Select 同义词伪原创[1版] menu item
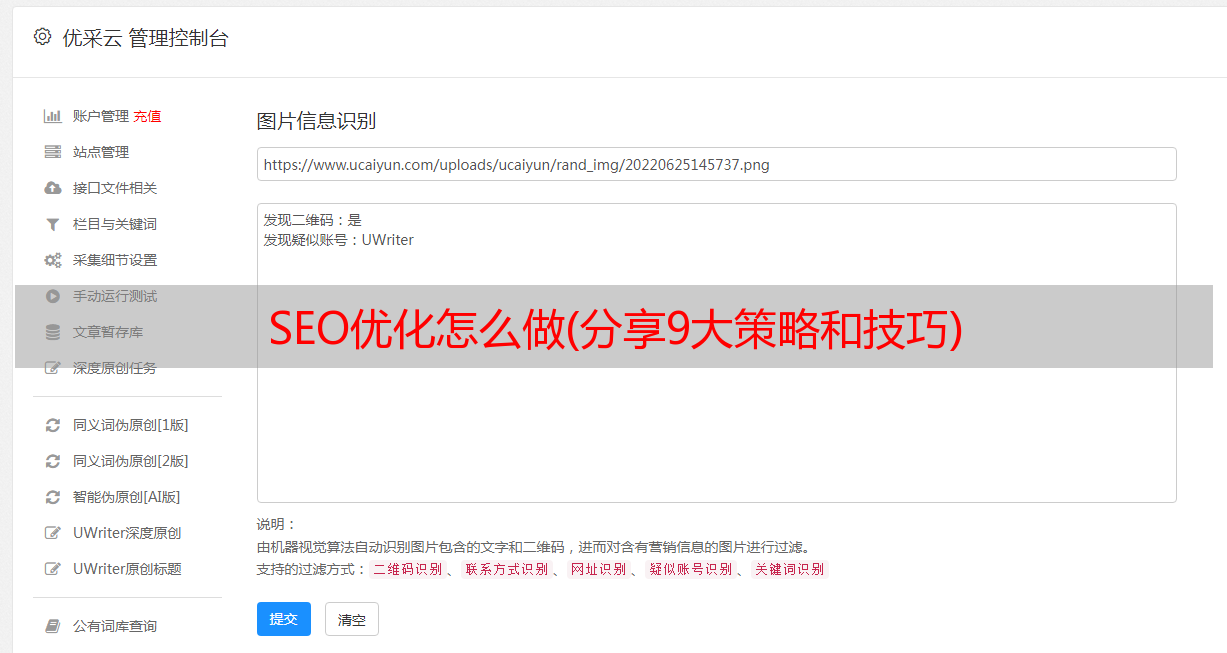 pos(131,425)
